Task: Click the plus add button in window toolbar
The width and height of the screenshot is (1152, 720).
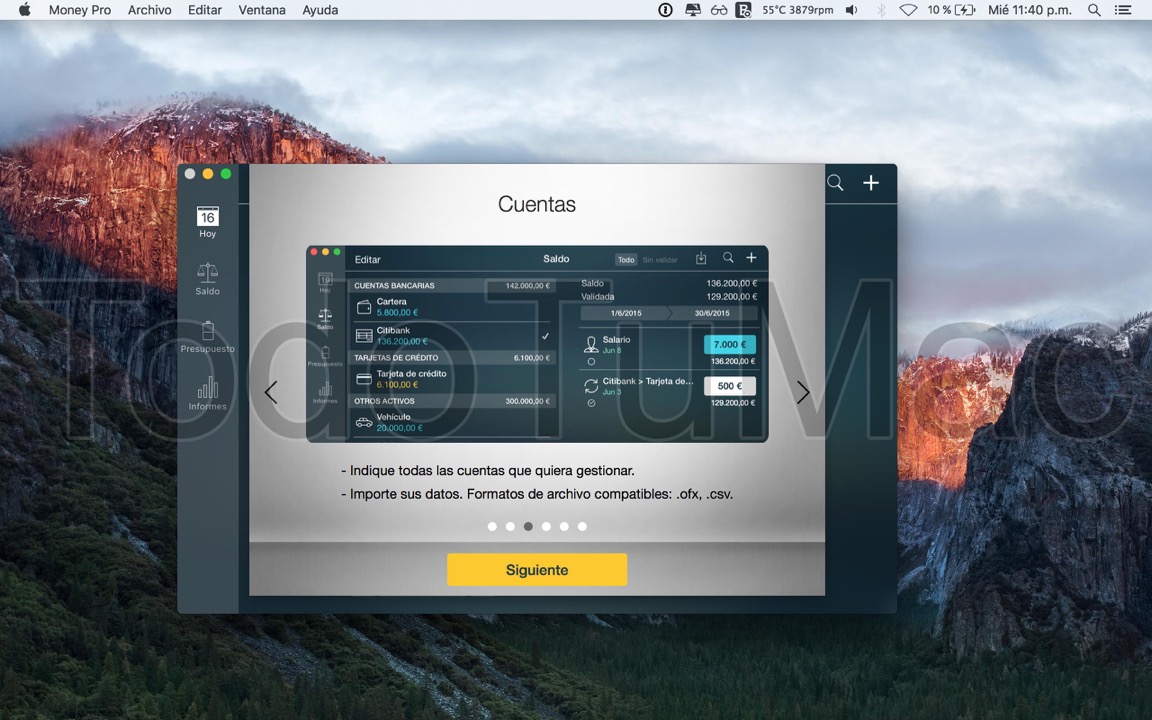Action: (x=871, y=182)
